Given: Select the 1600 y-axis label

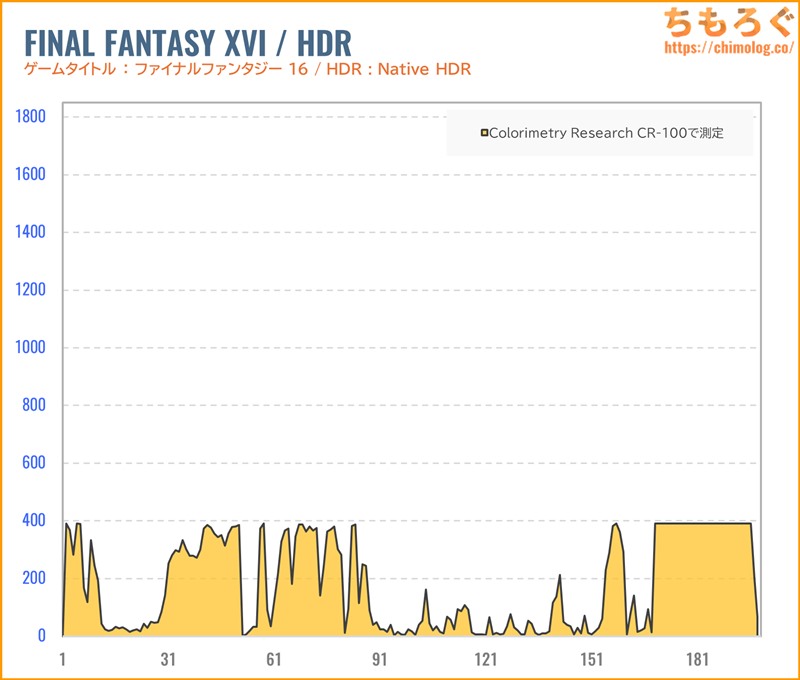Looking at the screenshot, I should coord(30,175).
